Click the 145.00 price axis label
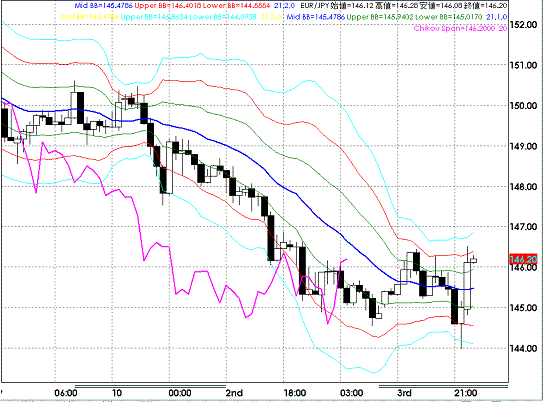Screen dimensions: 543x402 [523, 308]
